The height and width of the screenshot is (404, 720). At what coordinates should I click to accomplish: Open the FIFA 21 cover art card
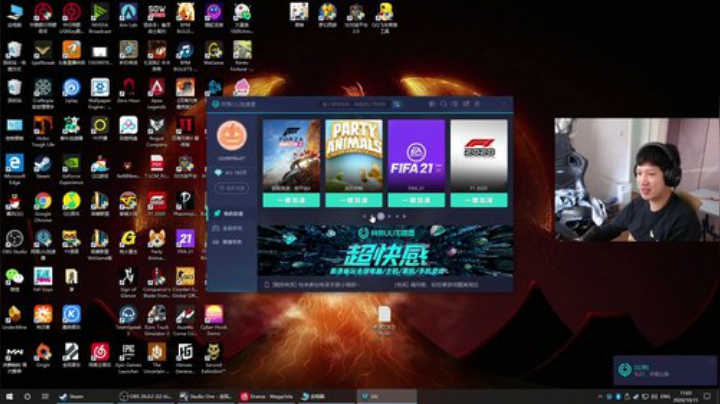(x=416, y=155)
